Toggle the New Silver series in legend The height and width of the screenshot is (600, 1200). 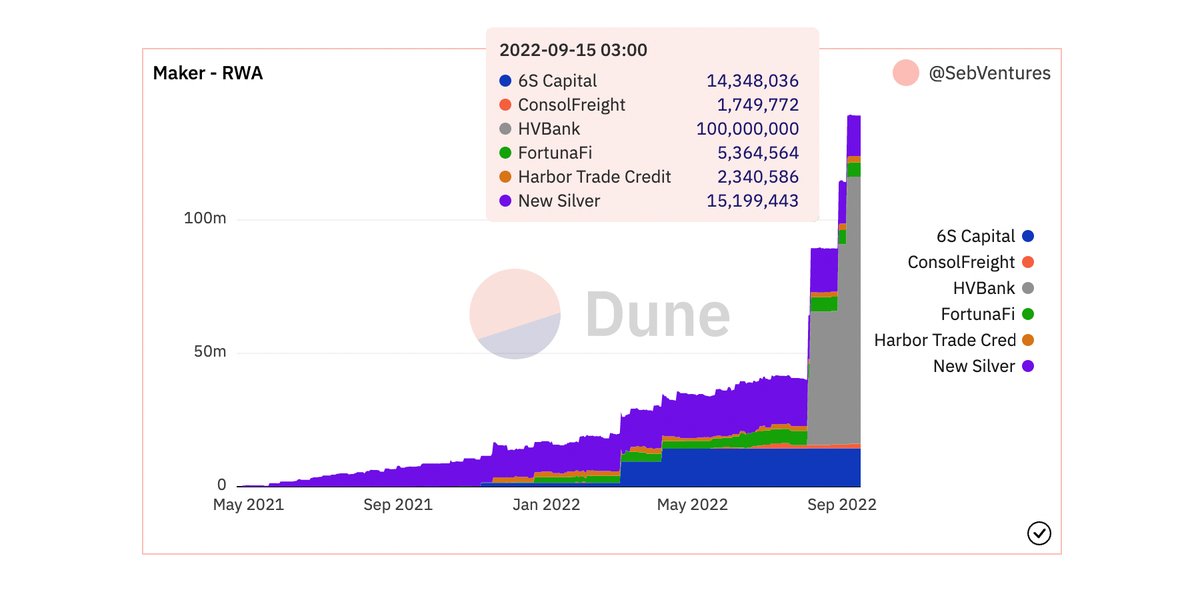[983, 366]
